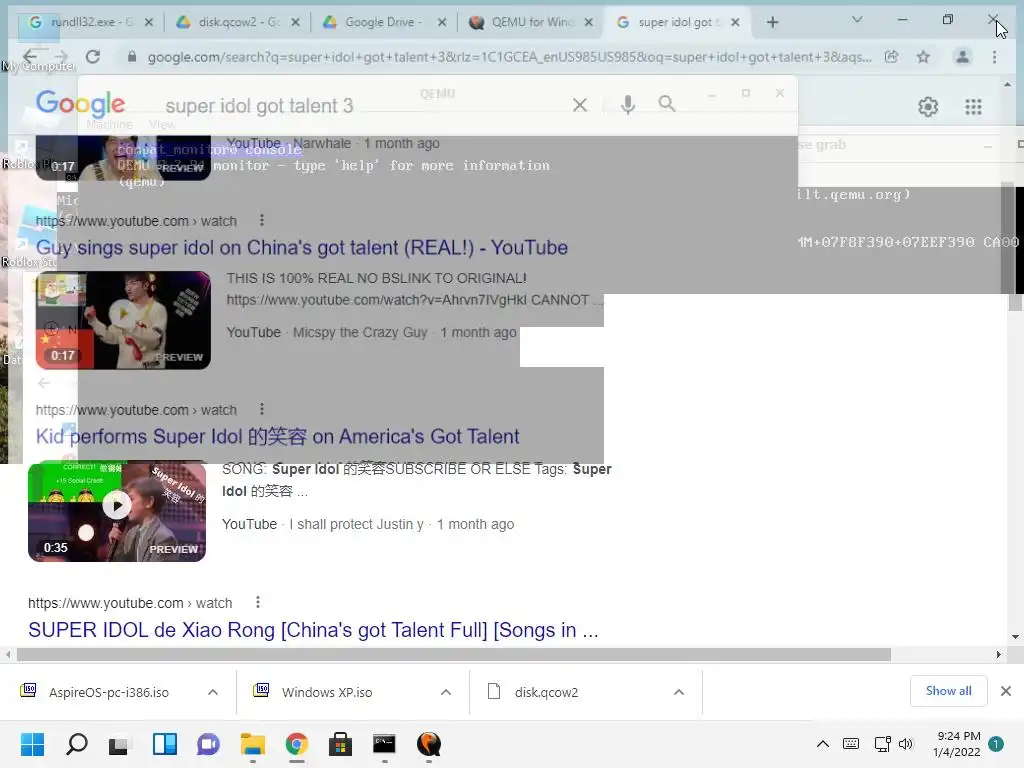Open the clock showing 9:24 PM

point(957,744)
